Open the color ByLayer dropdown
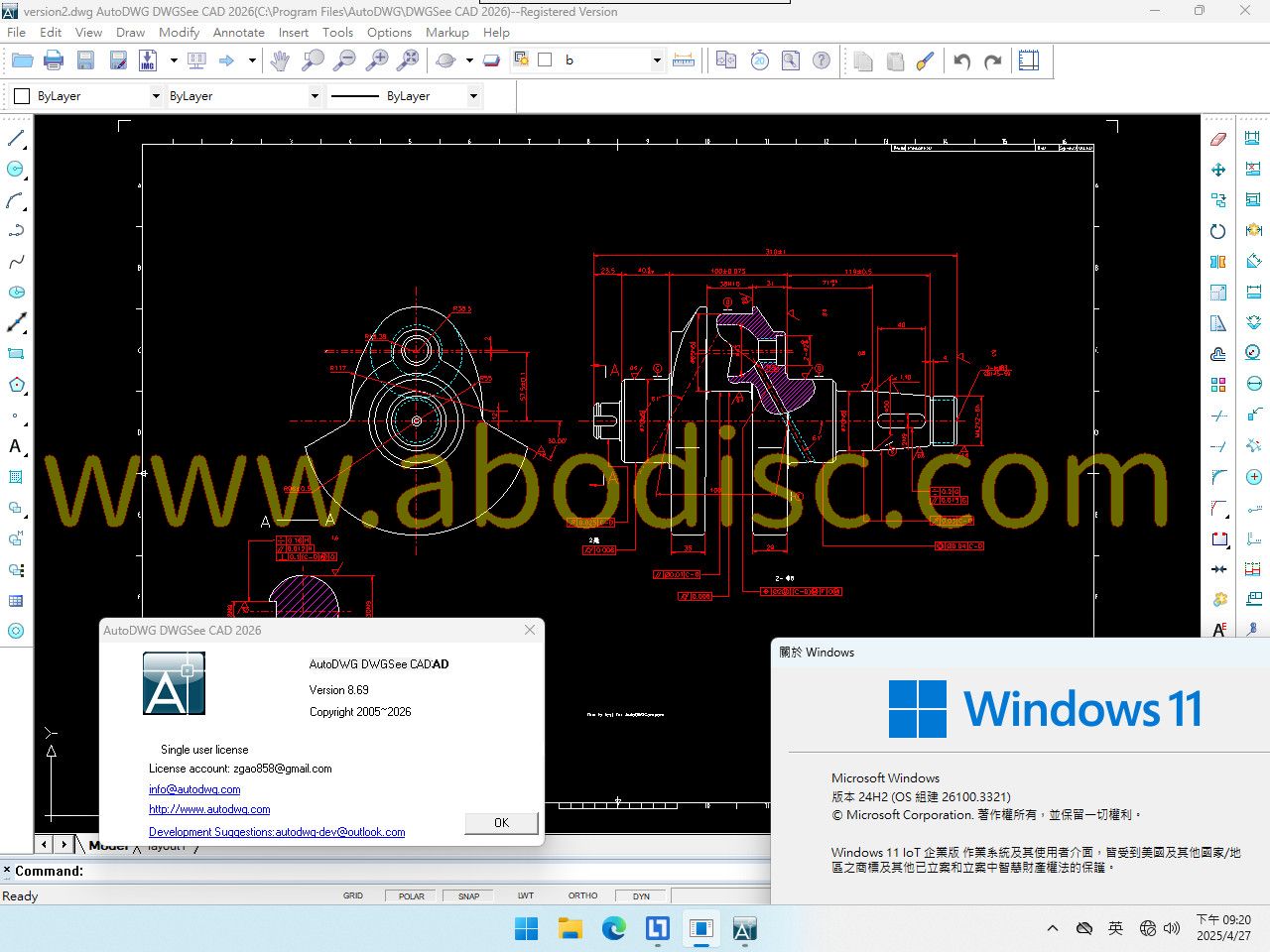The width and height of the screenshot is (1270, 952). coord(156,96)
